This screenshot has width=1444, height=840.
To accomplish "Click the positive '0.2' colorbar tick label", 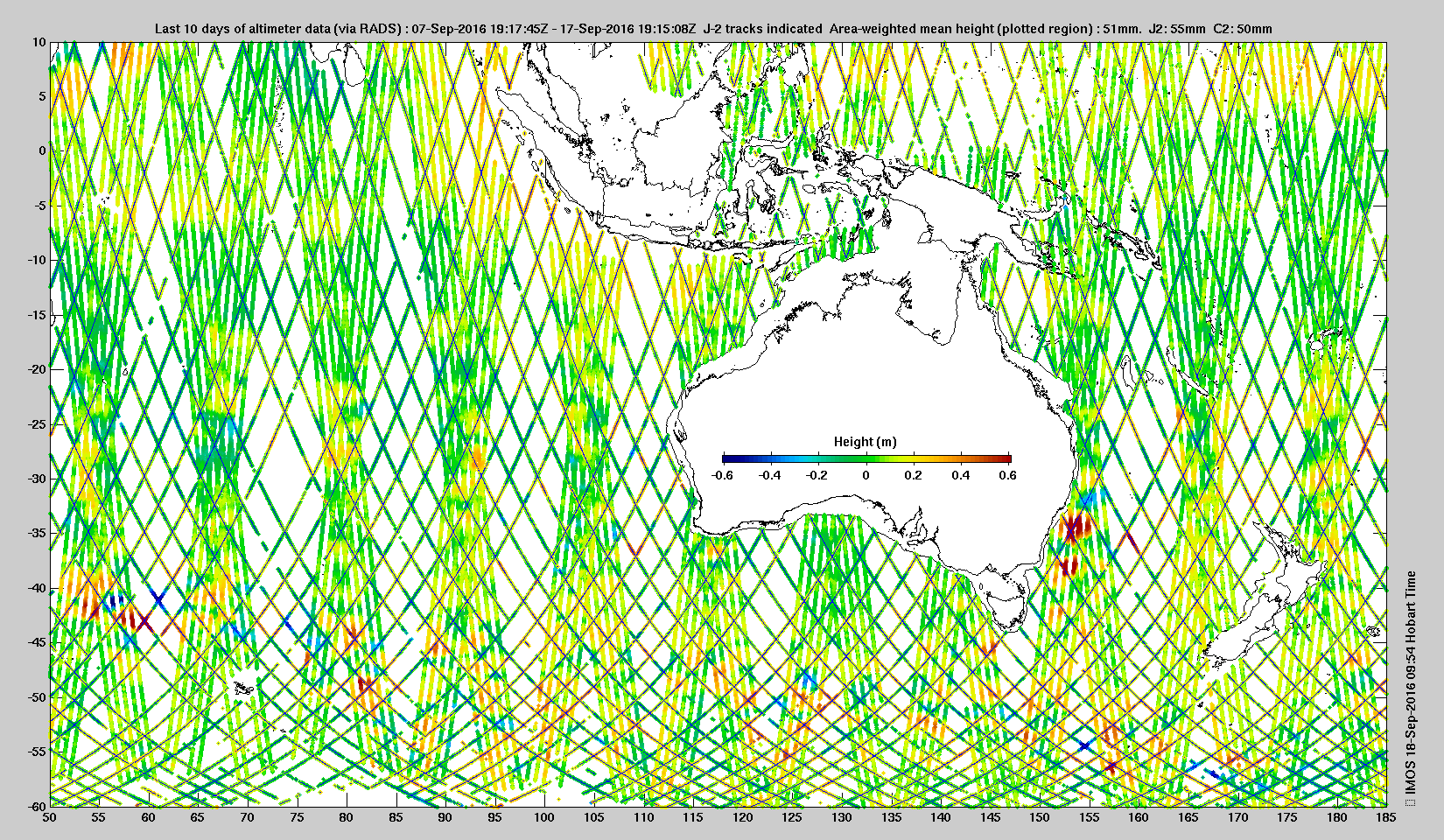I will [914, 475].
